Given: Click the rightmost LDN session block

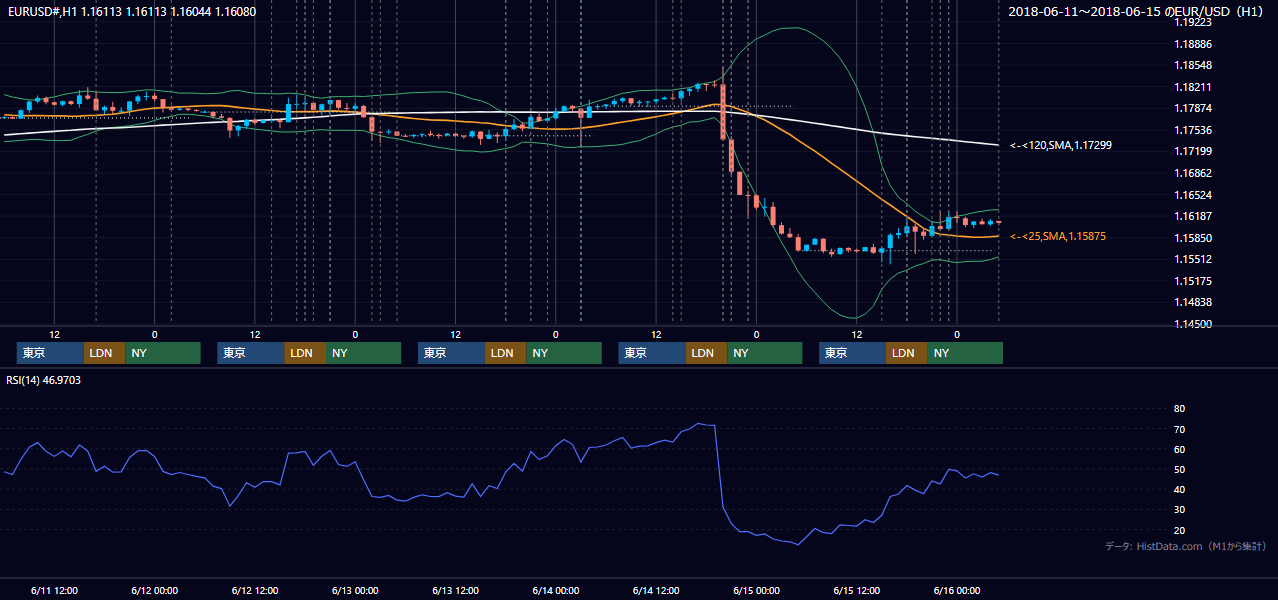Looking at the screenshot, I should tap(906, 353).
